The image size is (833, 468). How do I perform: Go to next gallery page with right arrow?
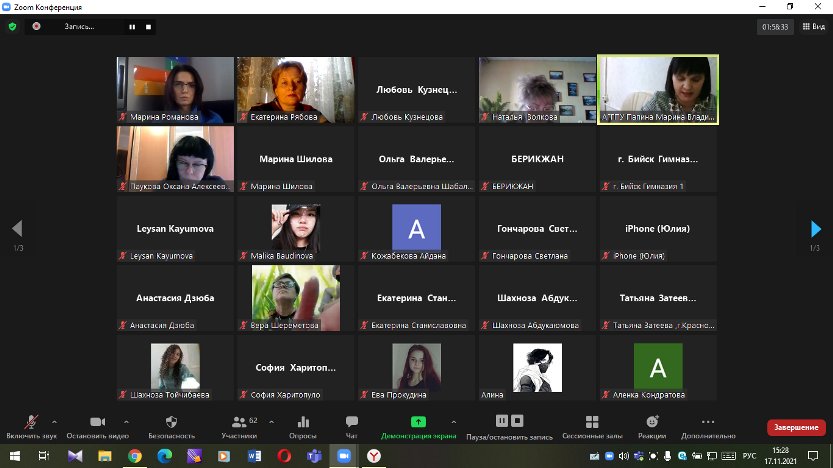[x=816, y=229]
